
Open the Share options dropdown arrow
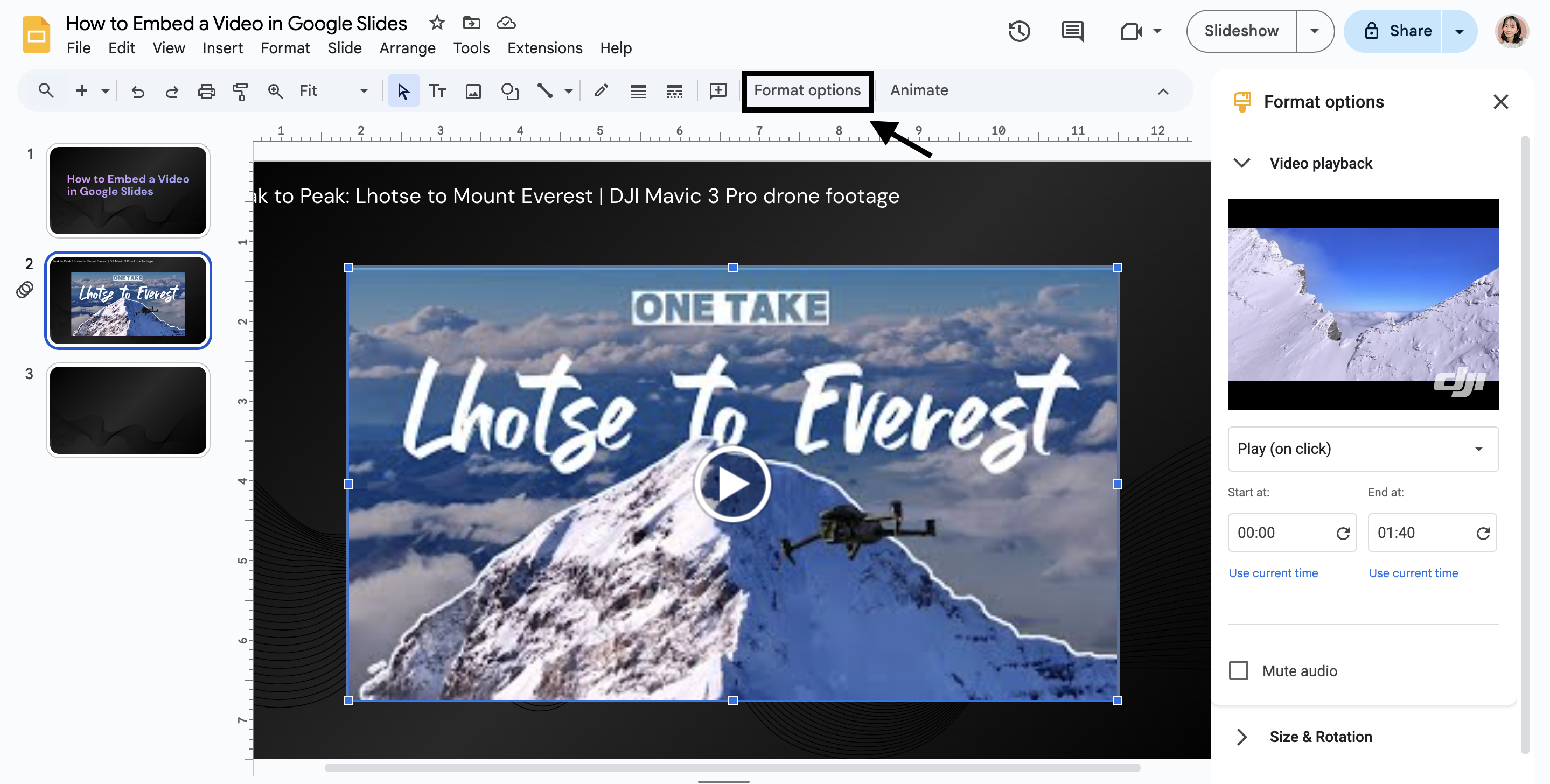point(1459,31)
